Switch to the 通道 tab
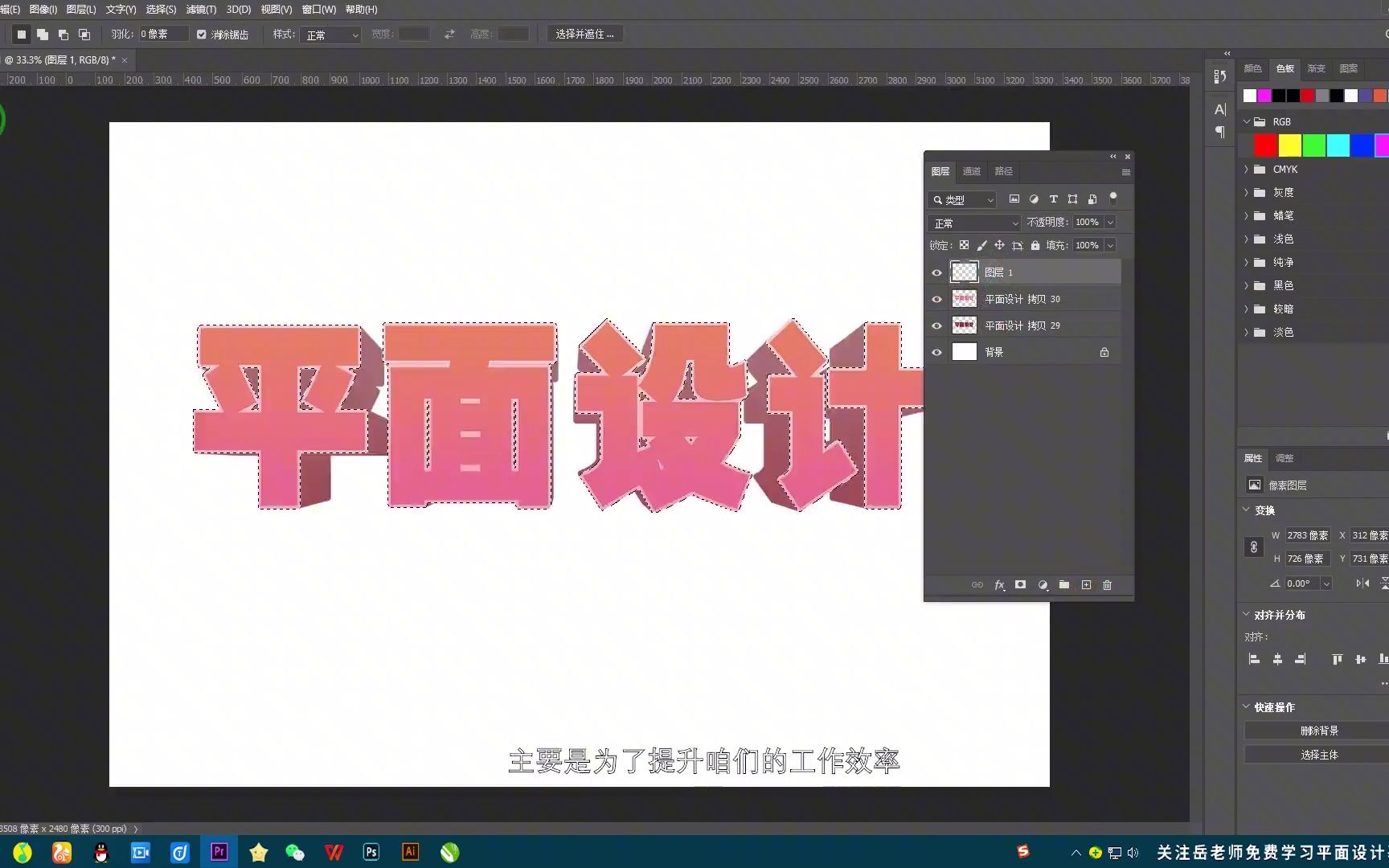Screen dimensions: 1389x868 pos(971,170)
